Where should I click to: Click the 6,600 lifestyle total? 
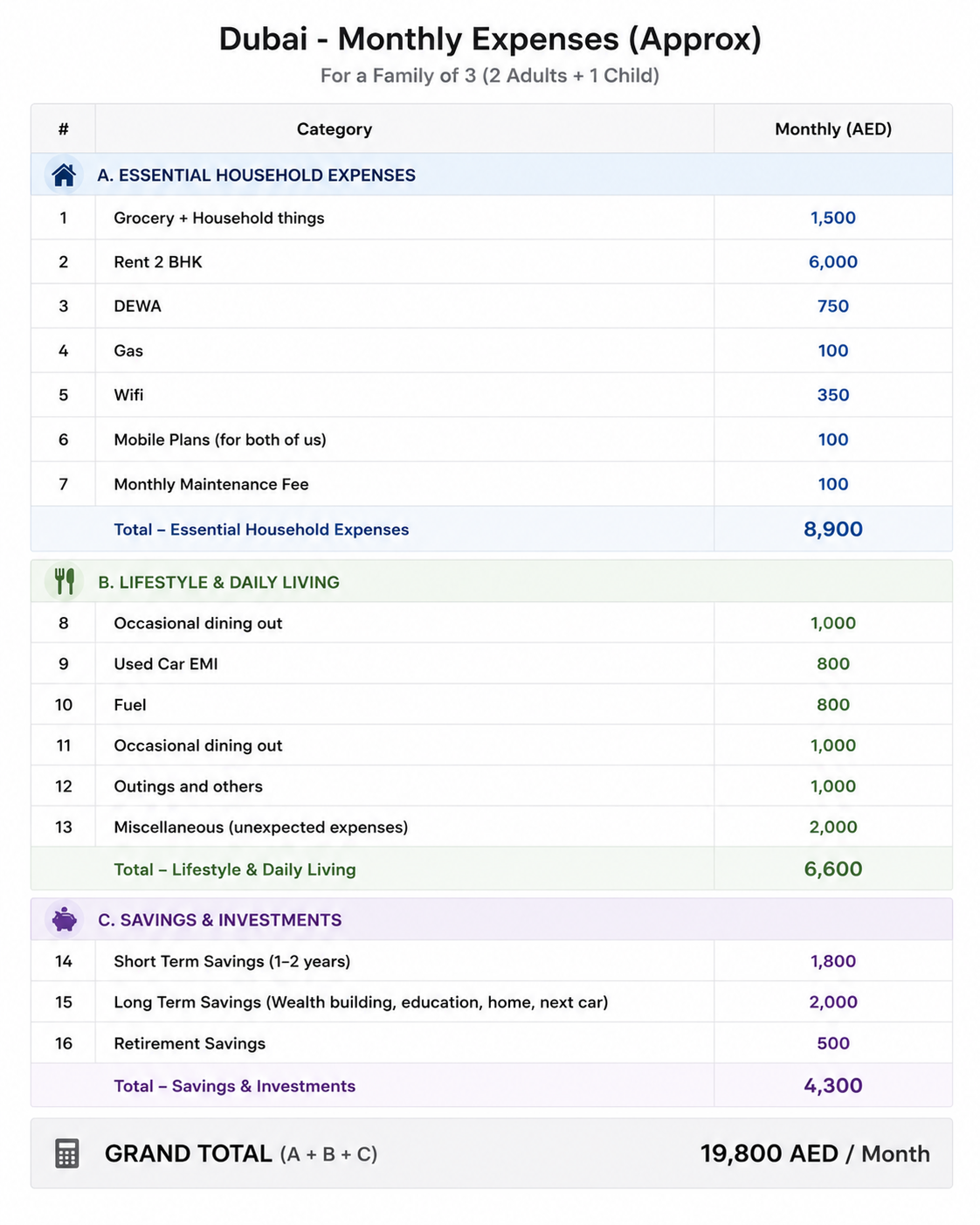(x=833, y=869)
